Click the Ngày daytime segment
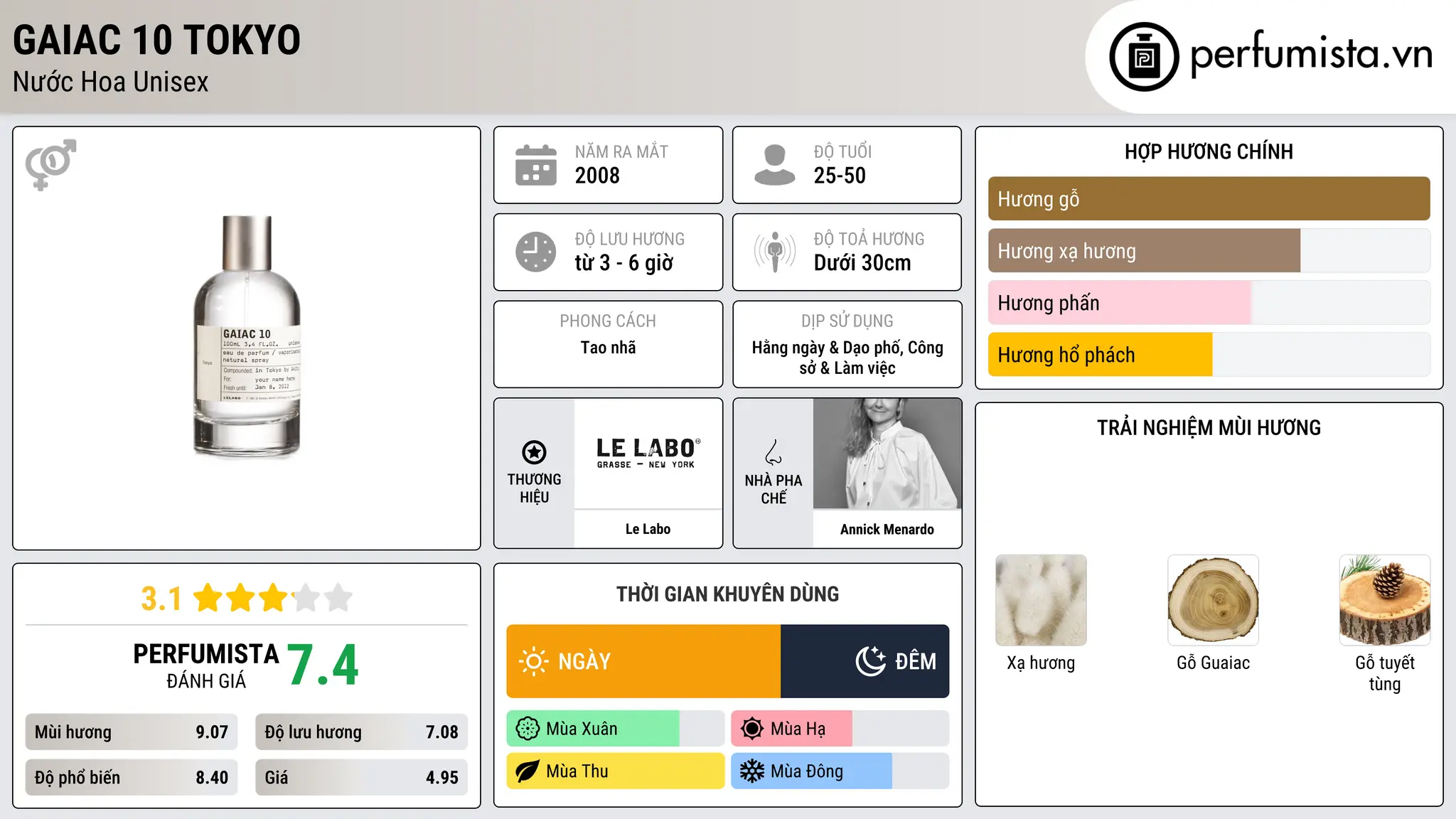 coord(643,661)
